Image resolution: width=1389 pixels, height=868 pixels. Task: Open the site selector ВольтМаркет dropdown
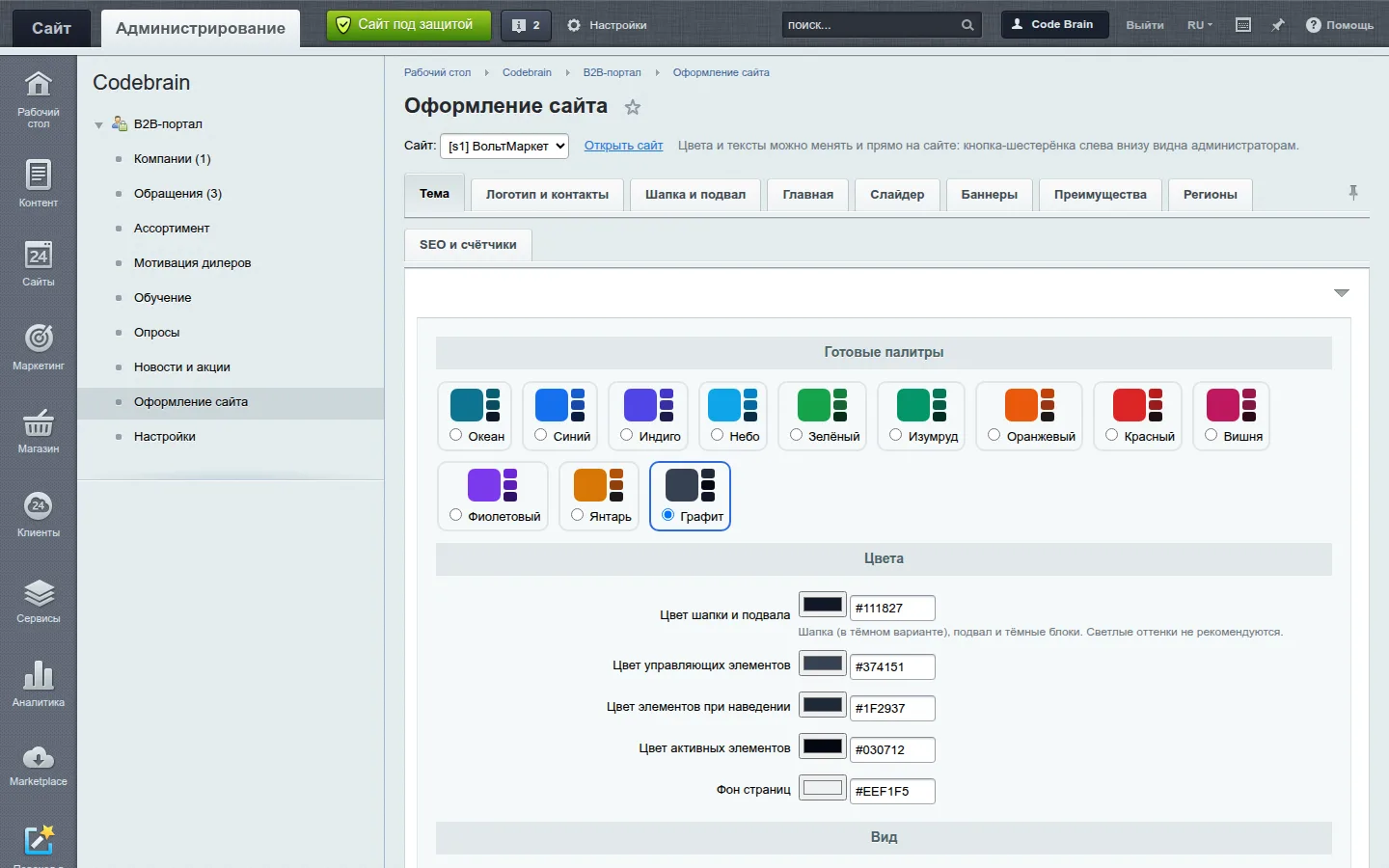(x=504, y=146)
